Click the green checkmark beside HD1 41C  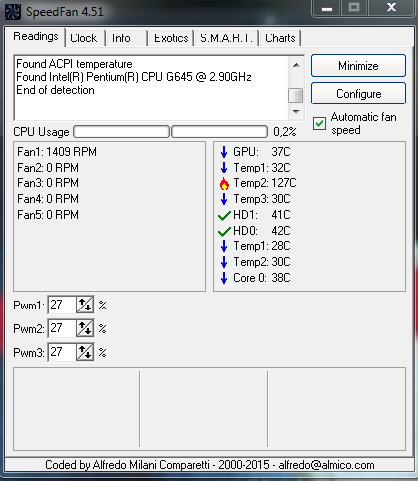pyautogui.click(x=224, y=215)
